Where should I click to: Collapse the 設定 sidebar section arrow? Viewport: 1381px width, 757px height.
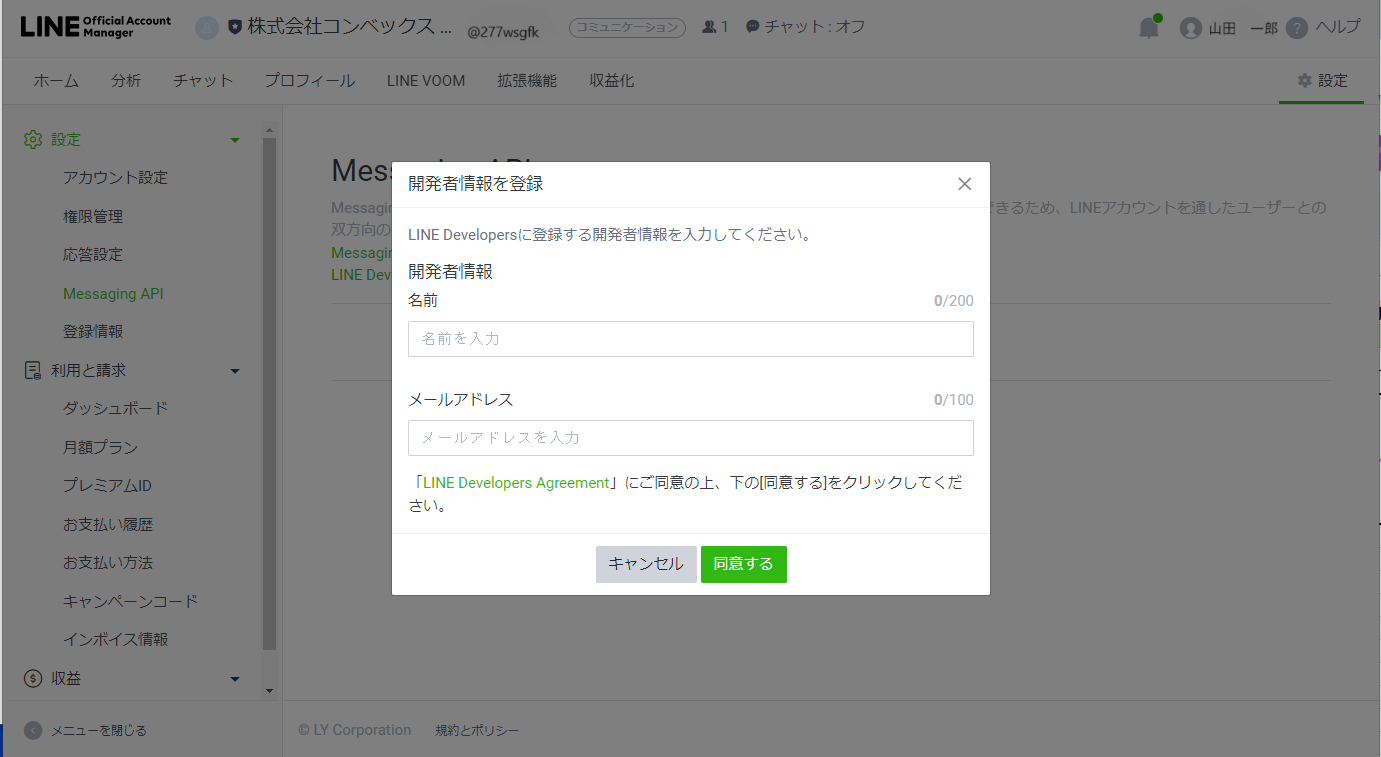point(235,140)
